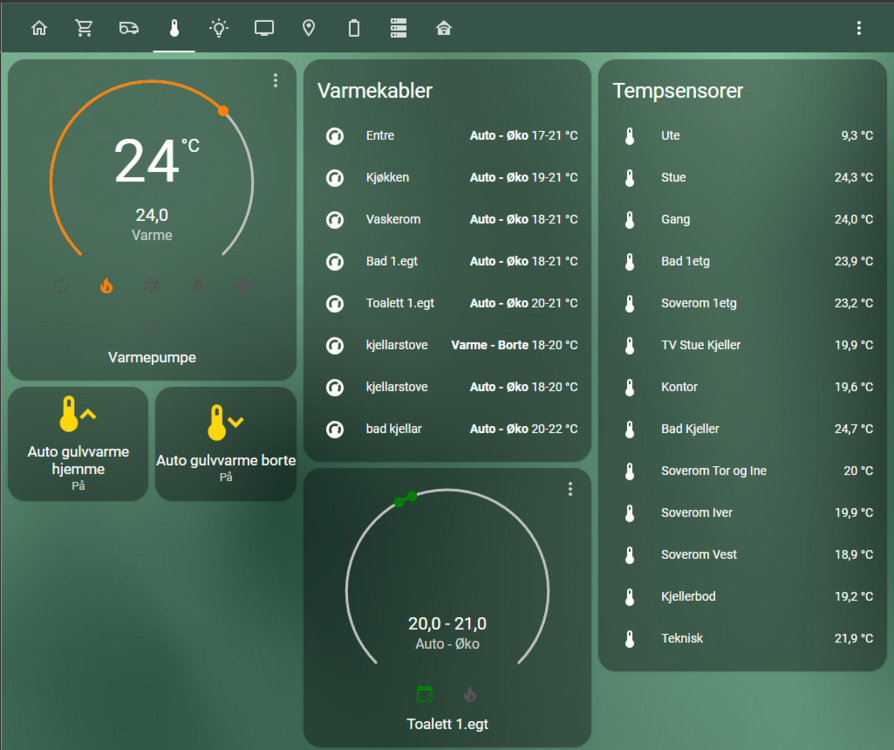Set Varmepumpe to heat mode flame icon
The image size is (894, 750).
pos(106,286)
